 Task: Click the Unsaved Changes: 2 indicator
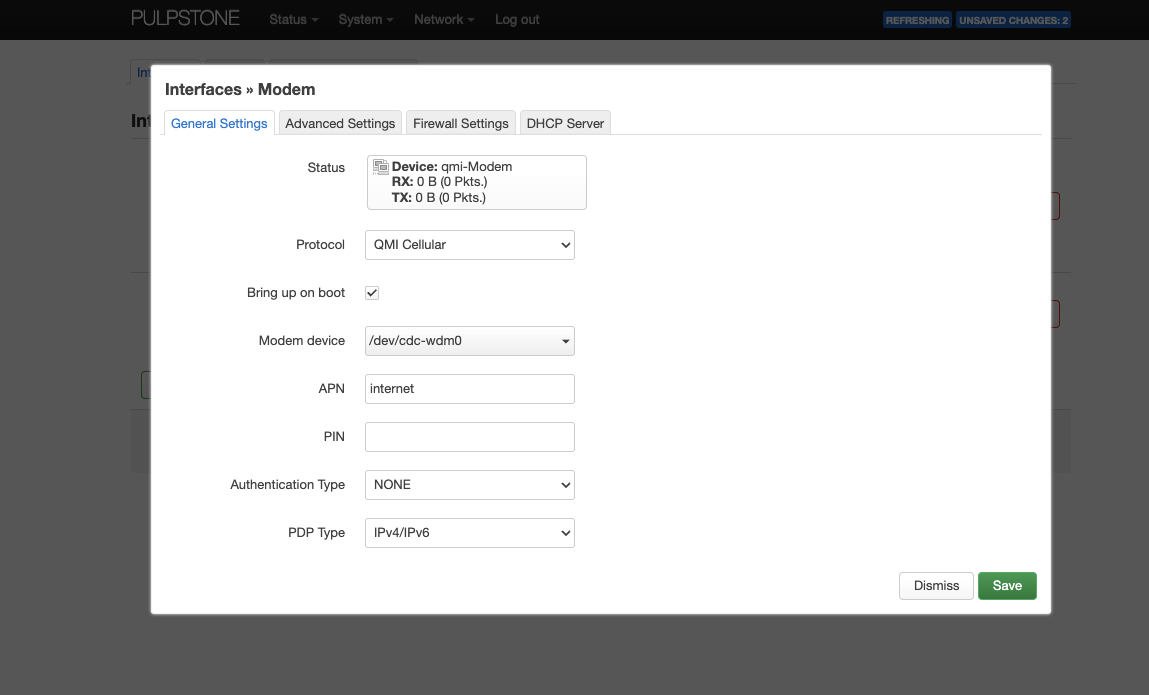(1013, 21)
